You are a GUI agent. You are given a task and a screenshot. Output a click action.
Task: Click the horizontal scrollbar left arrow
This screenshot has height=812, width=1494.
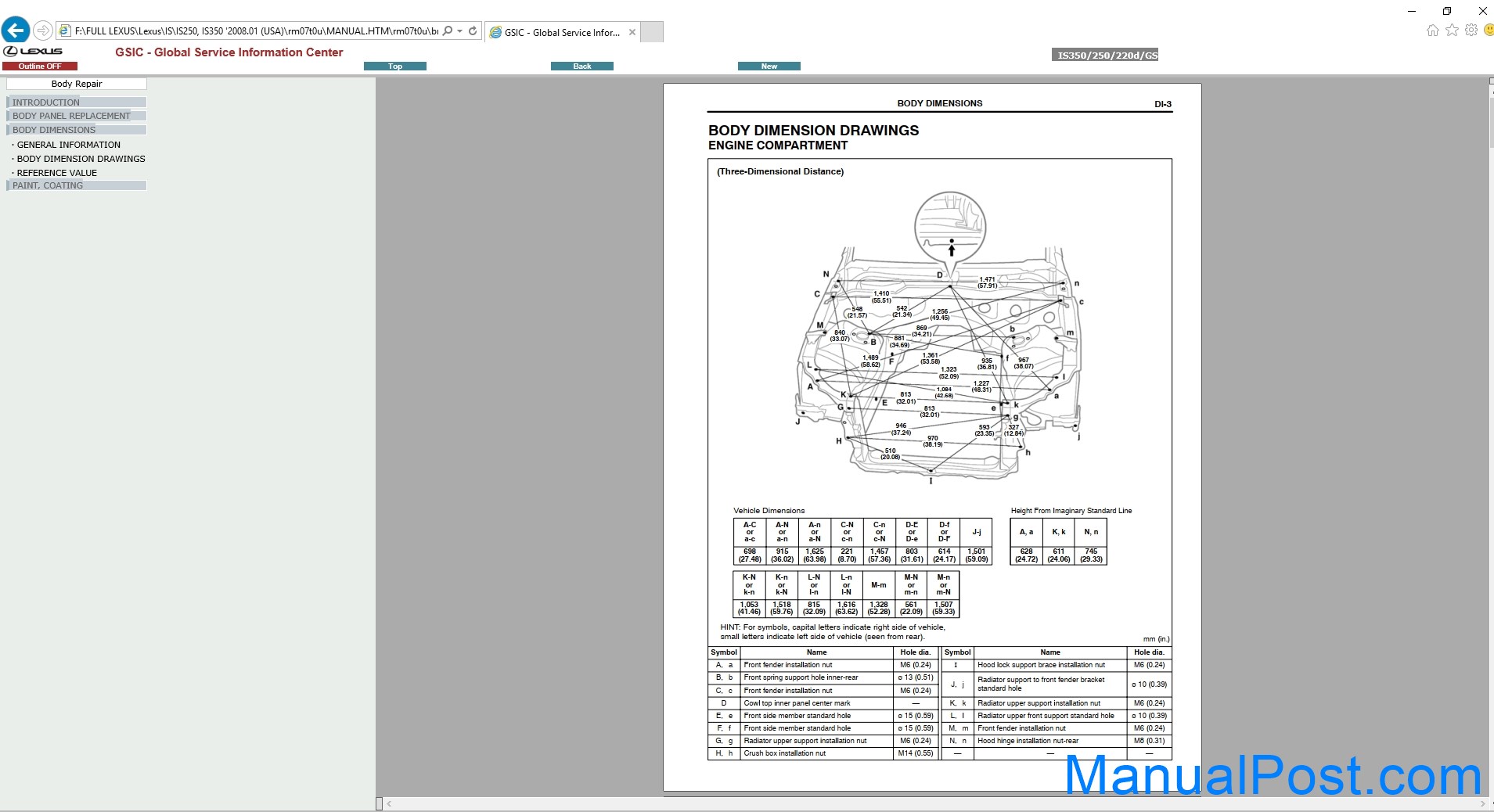coord(389,803)
